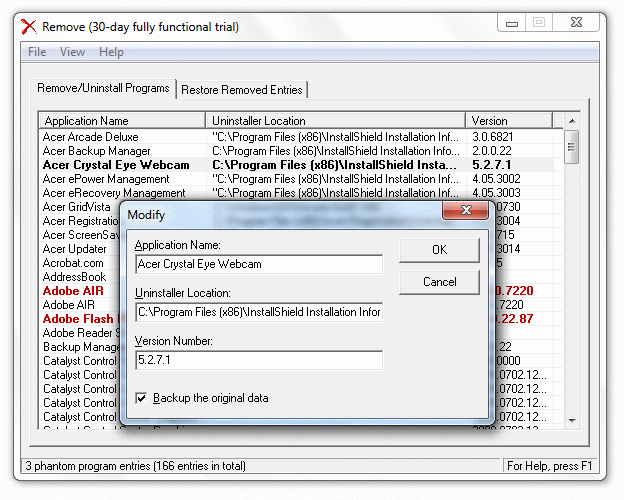The image size is (624, 500).
Task: Click version 3.0.6821 cell
Action: (x=493, y=137)
